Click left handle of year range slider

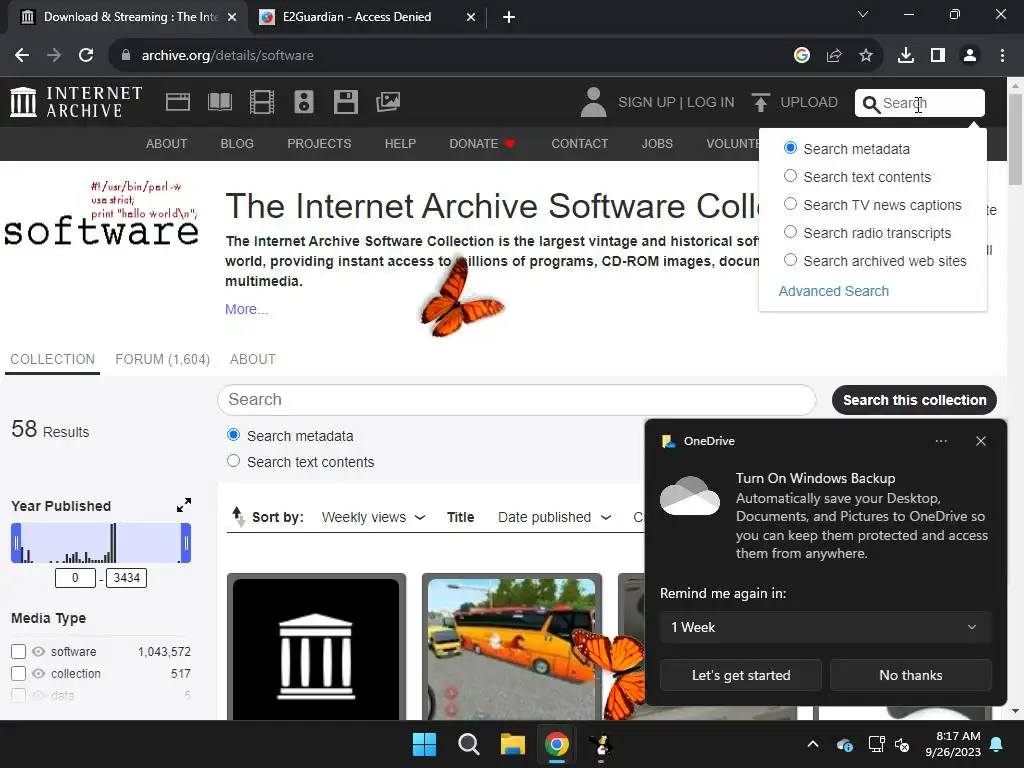tap(16, 543)
